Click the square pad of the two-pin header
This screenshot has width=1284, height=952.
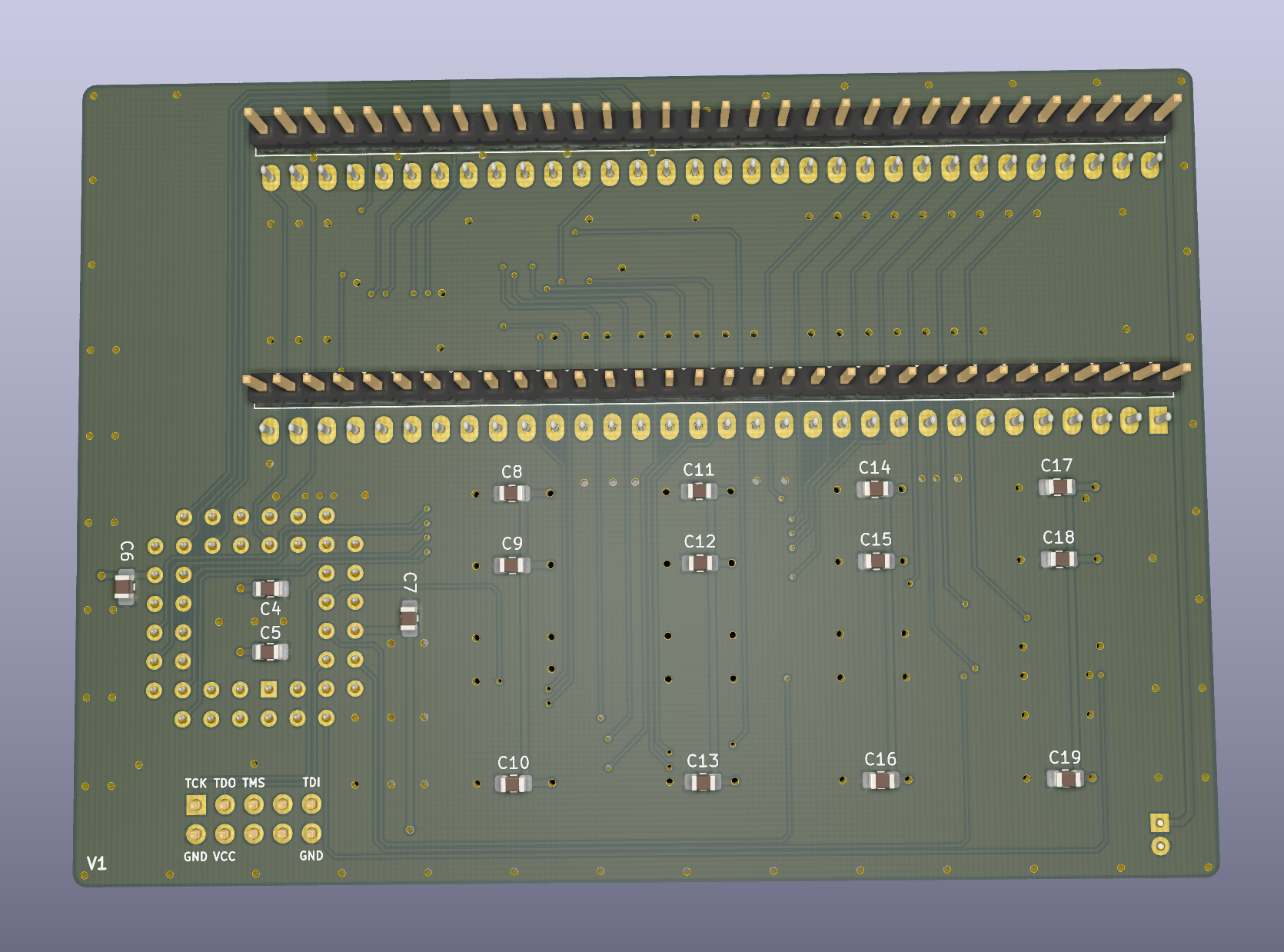pos(1159,823)
